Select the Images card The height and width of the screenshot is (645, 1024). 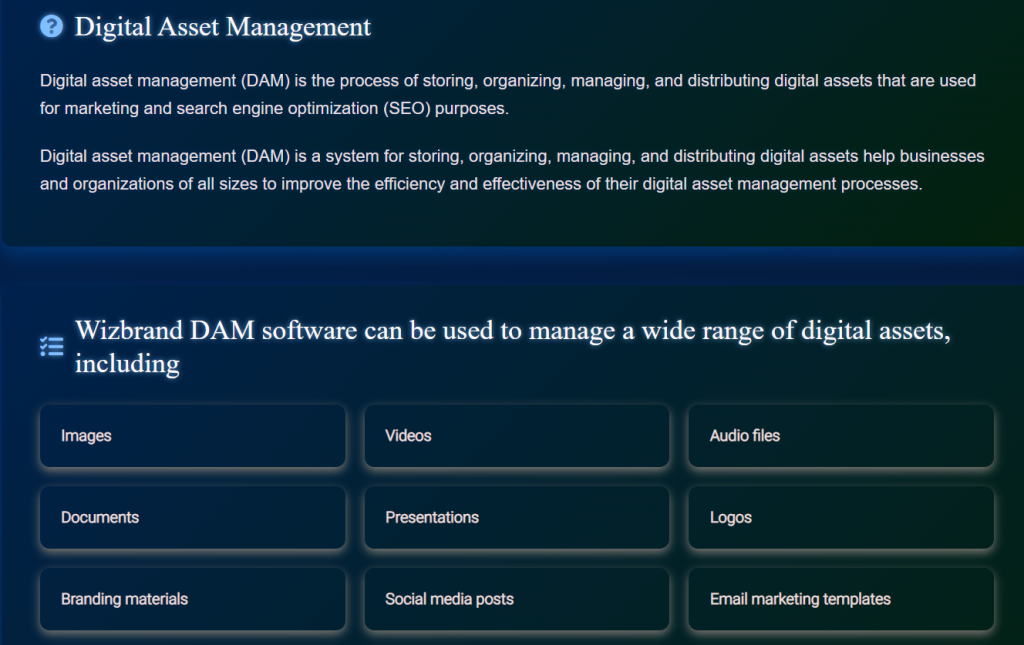tap(193, 435)
